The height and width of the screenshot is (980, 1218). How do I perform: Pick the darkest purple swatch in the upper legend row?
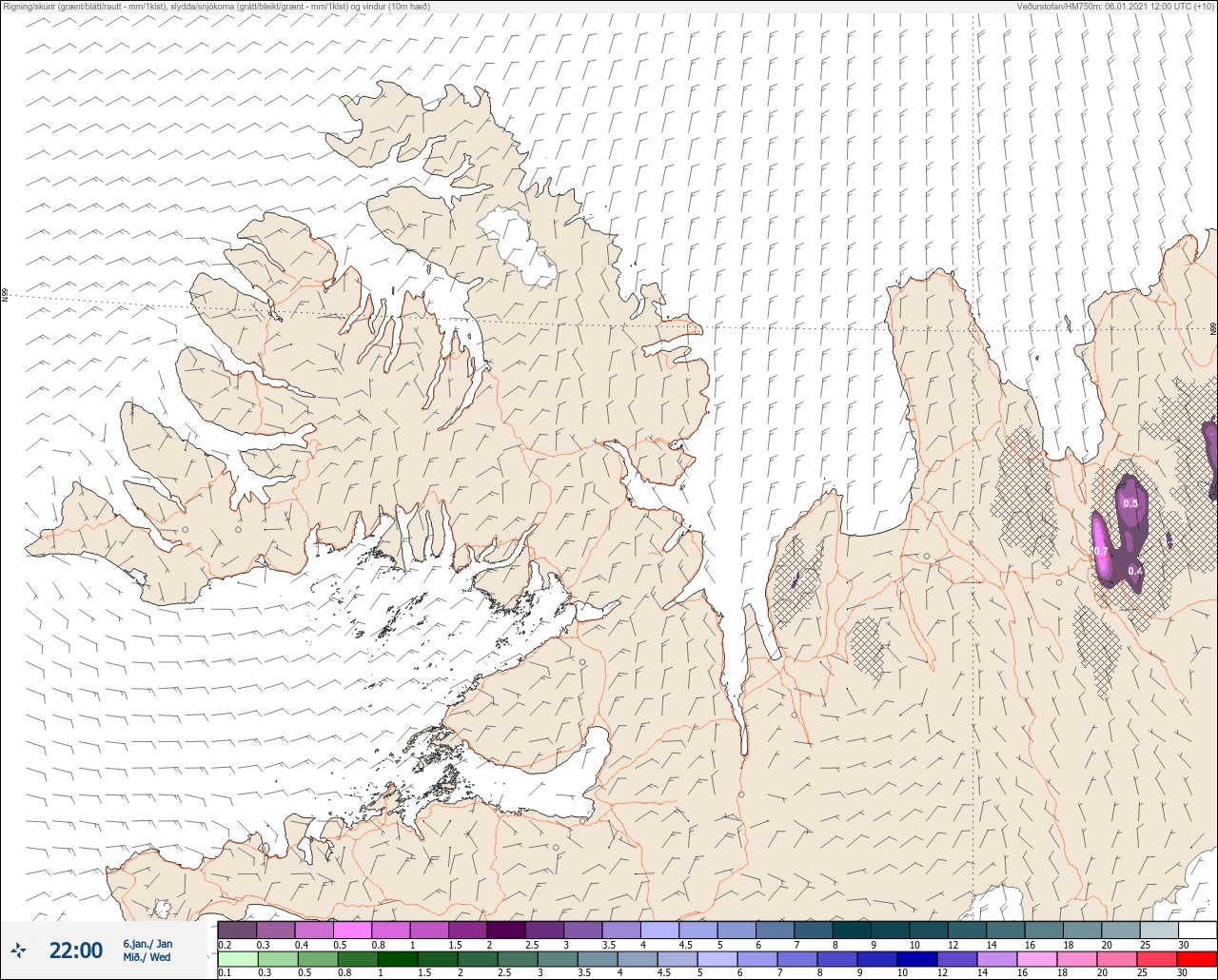click(505, 930)
